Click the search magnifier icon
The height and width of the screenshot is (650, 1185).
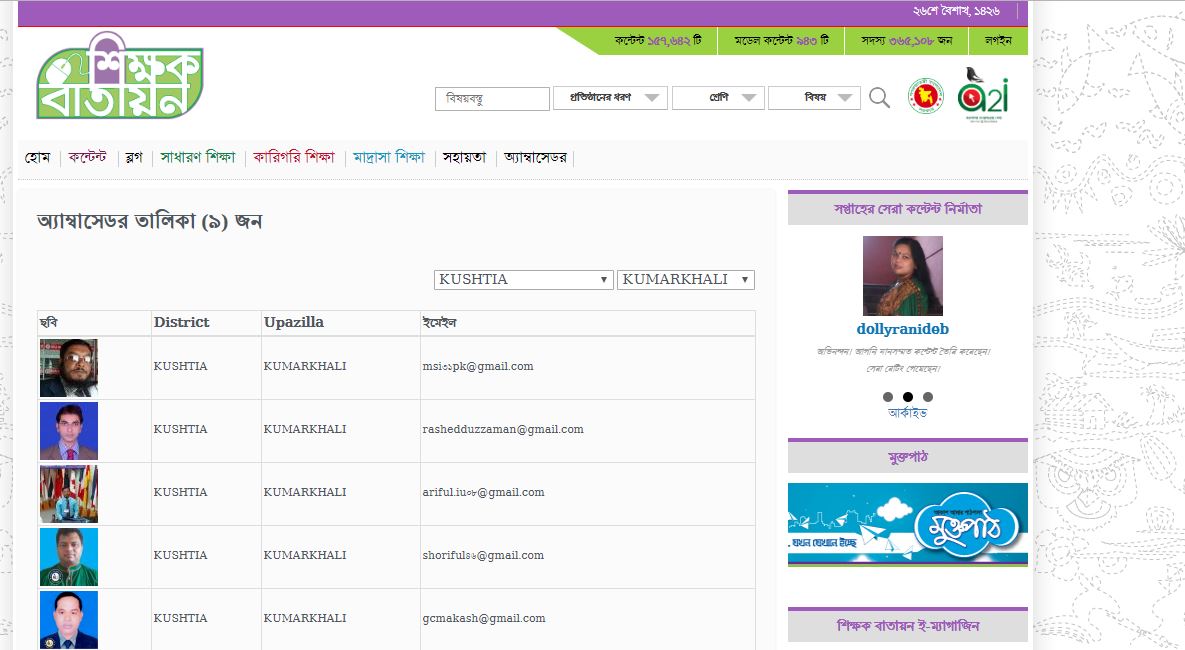[879, 98]
